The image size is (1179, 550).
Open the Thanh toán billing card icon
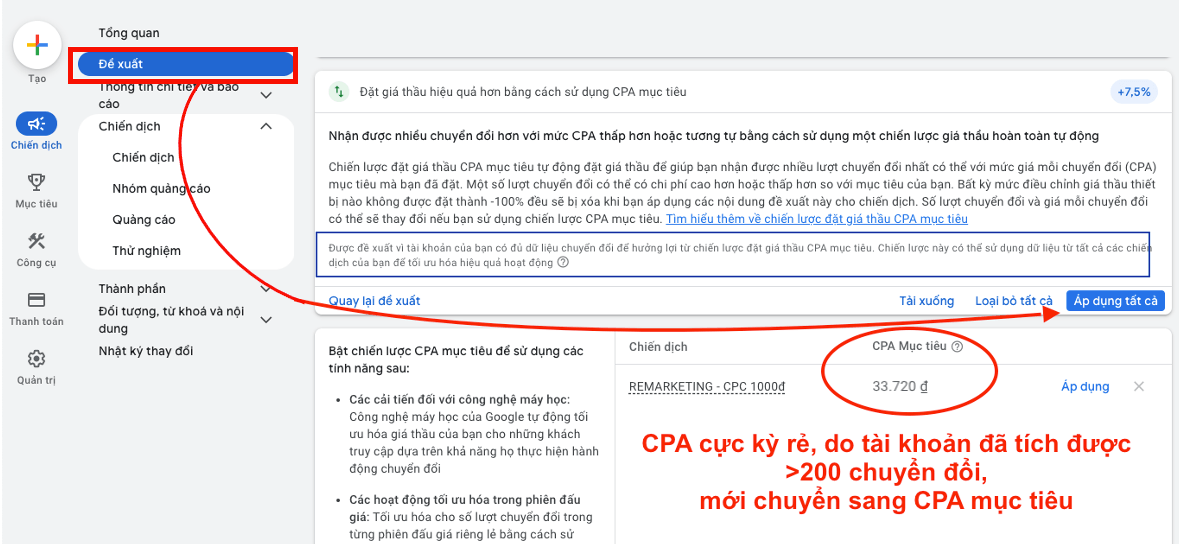coord(36,299)
